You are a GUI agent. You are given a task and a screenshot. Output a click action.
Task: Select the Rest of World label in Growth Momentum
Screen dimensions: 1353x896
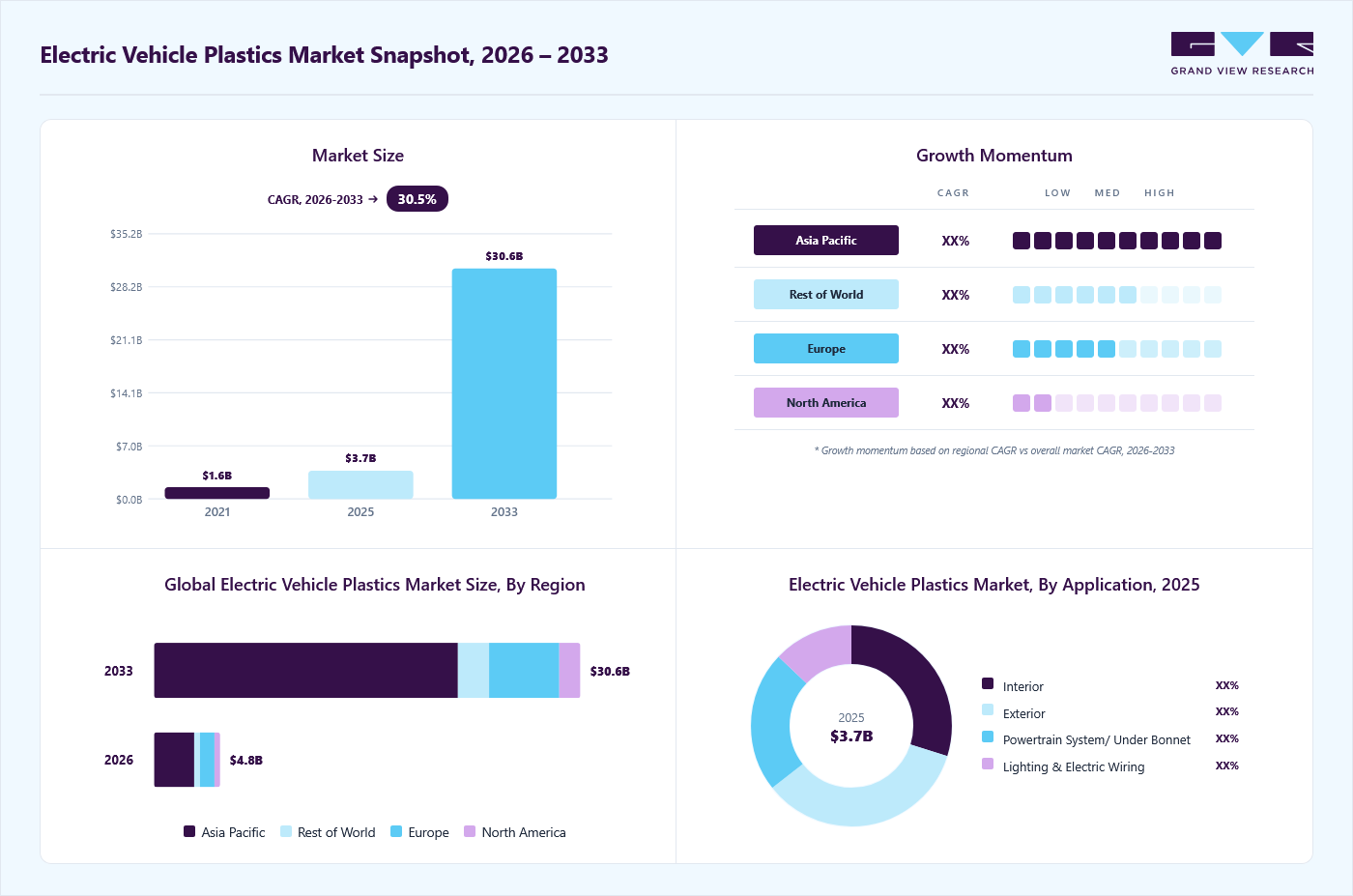pyautogui.click(x=826, y=295)
